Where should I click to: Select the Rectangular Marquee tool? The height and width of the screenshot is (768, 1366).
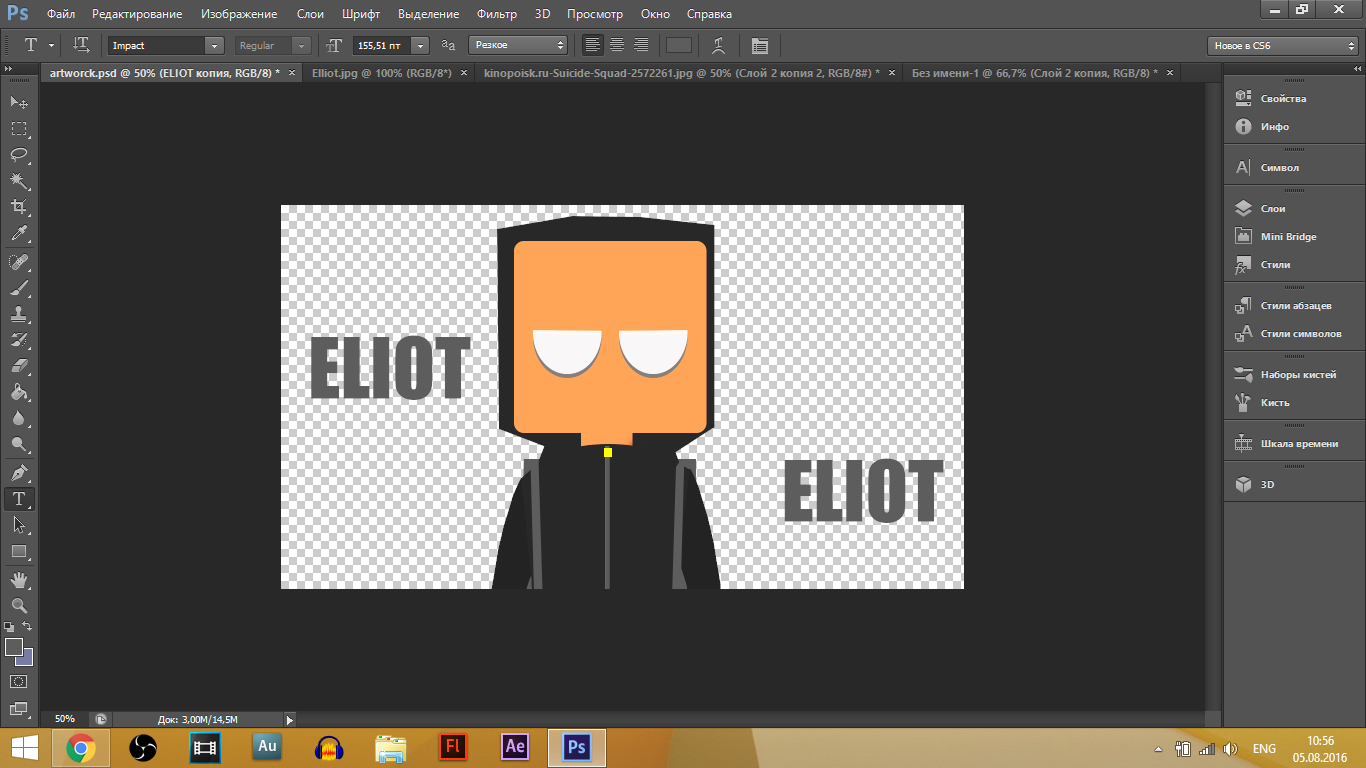point(19,129)
